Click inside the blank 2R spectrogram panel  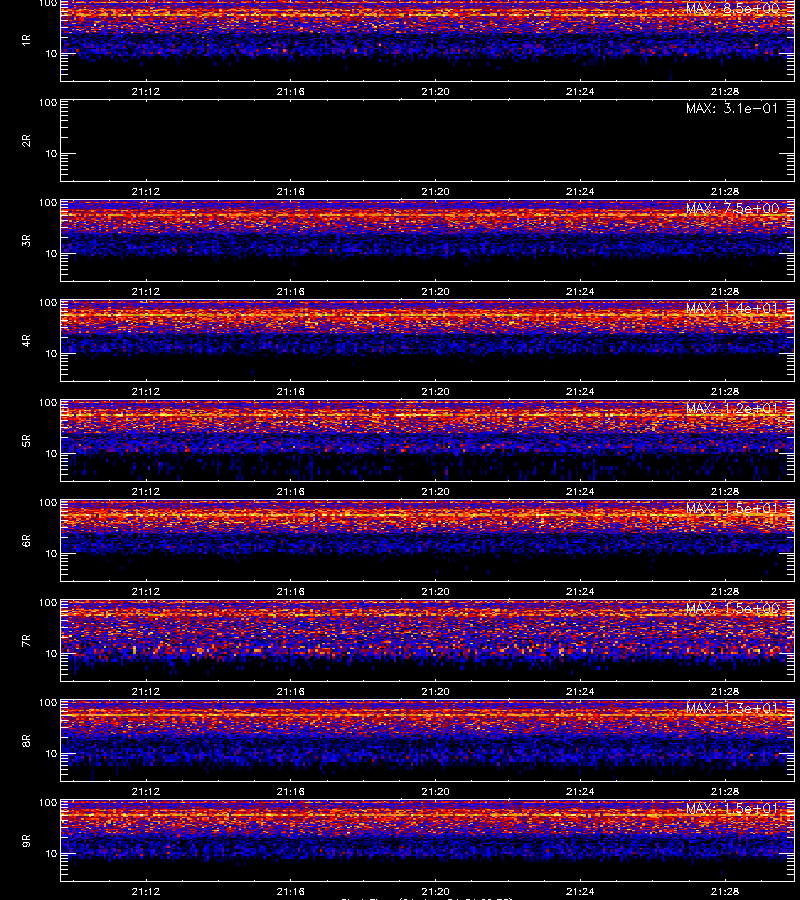(428, 141)
